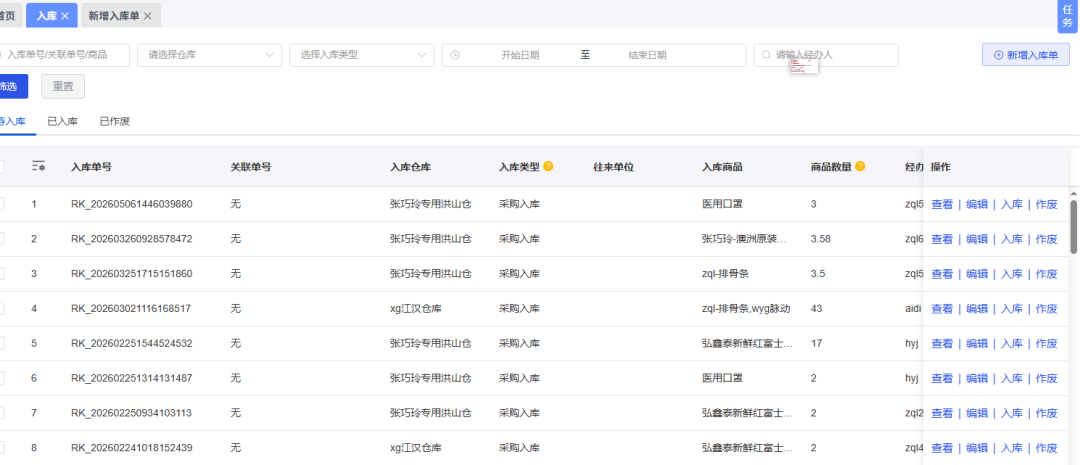Click 入库 for order RK_202603251715151860

(1012, 273)
